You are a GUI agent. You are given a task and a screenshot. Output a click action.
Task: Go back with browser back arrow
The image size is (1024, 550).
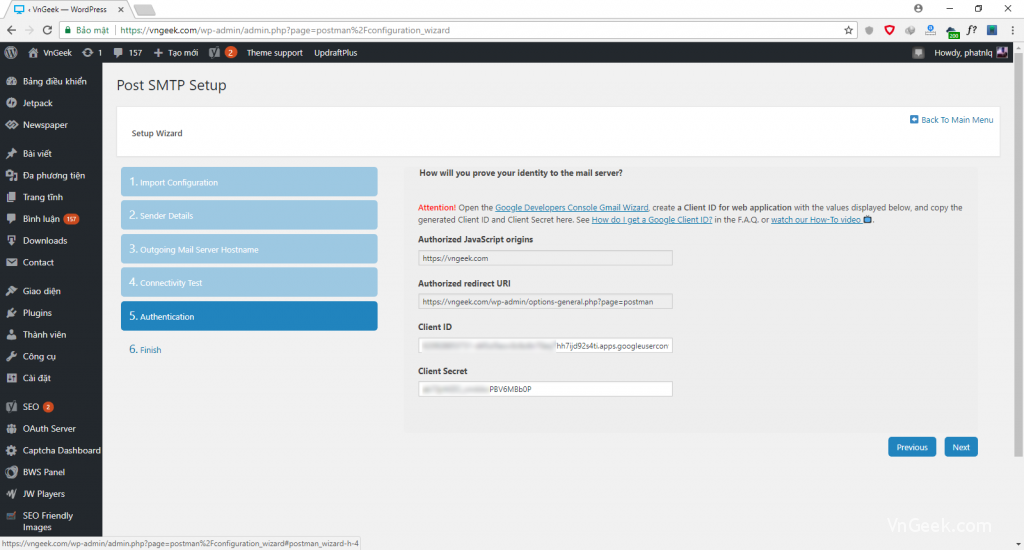pyautogui.click(x=11, y=30)
